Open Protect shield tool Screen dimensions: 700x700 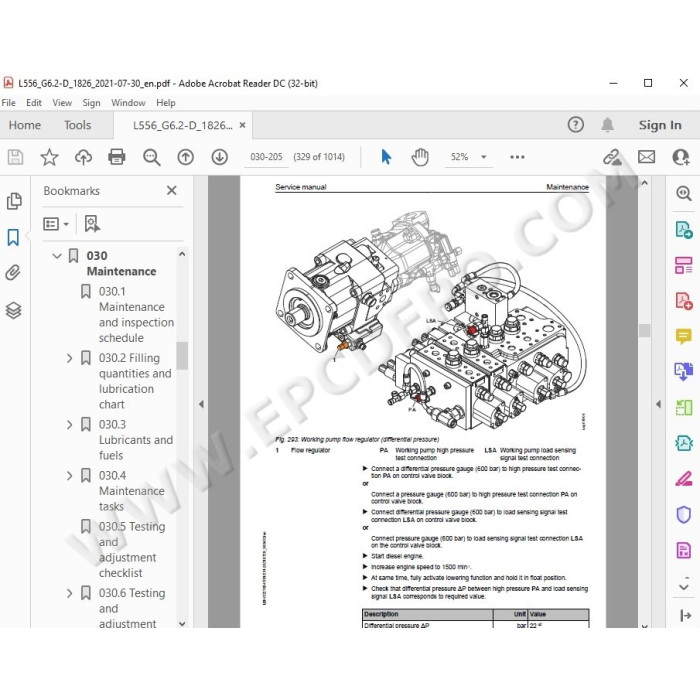point(683,514)
